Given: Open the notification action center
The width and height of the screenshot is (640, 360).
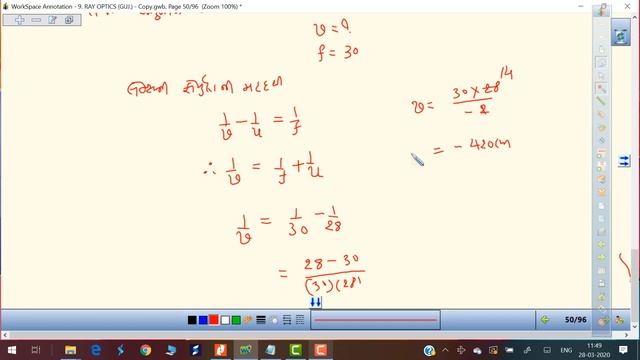Looking at the screenshot, I should 623,350.
